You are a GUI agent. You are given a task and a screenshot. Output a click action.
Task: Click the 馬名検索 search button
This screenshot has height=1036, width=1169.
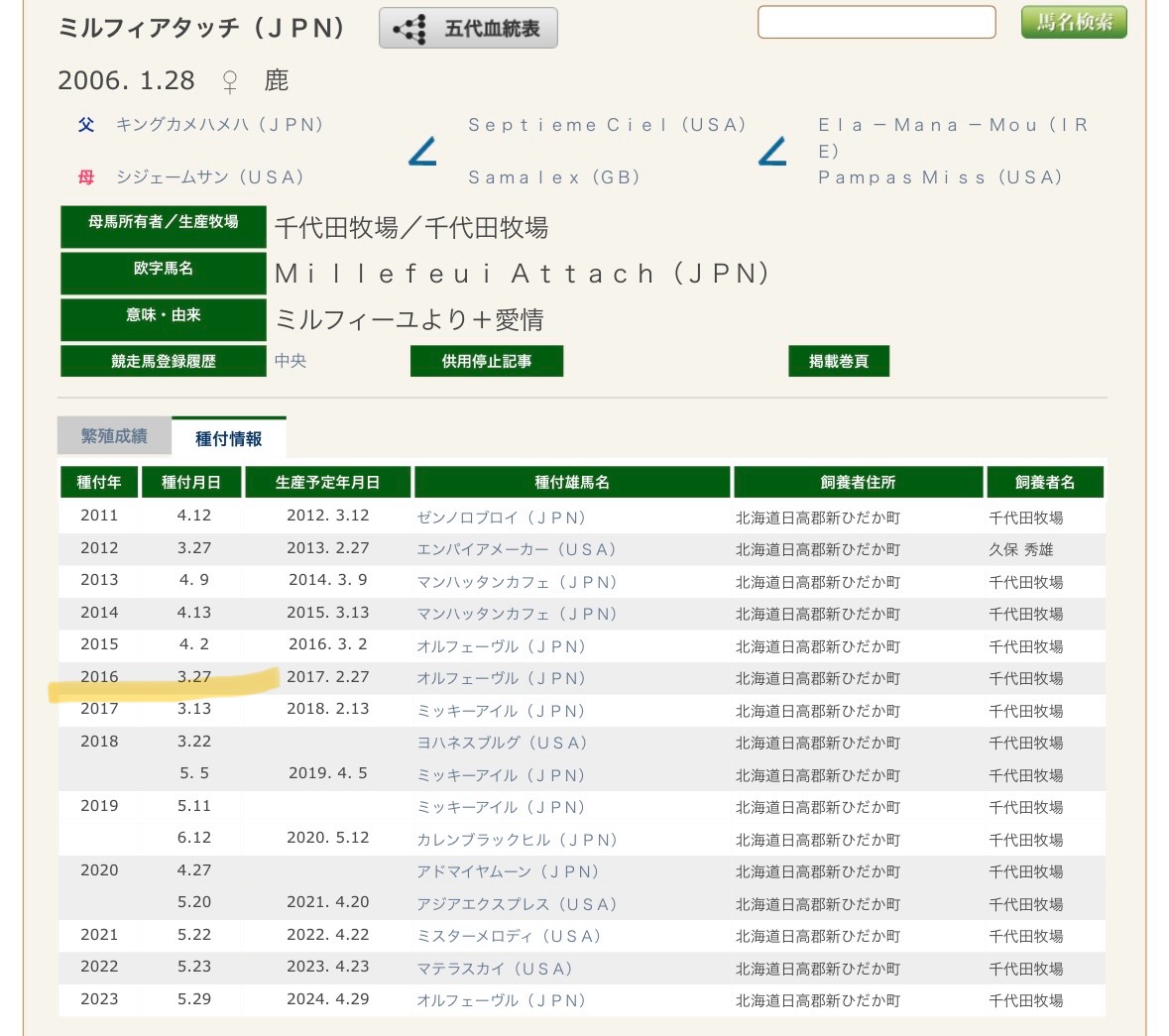click(x=1074, y=23)
